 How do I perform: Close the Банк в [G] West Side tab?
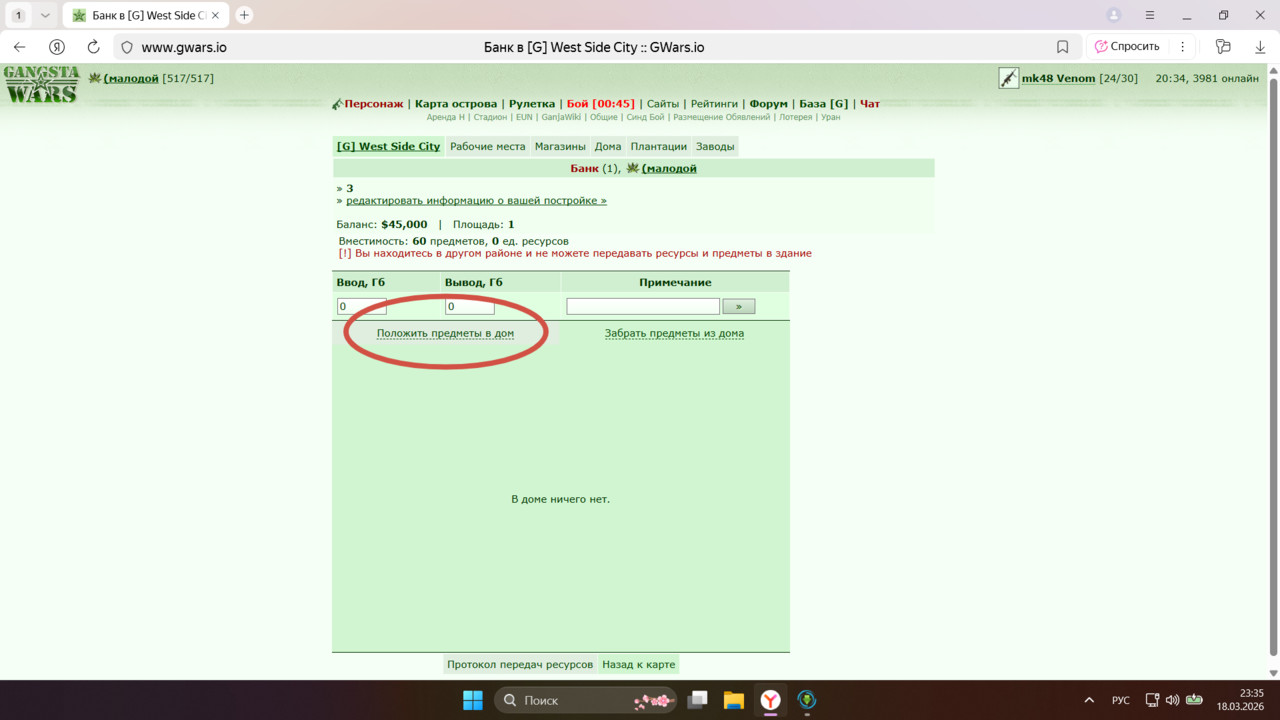coord(215,15)
